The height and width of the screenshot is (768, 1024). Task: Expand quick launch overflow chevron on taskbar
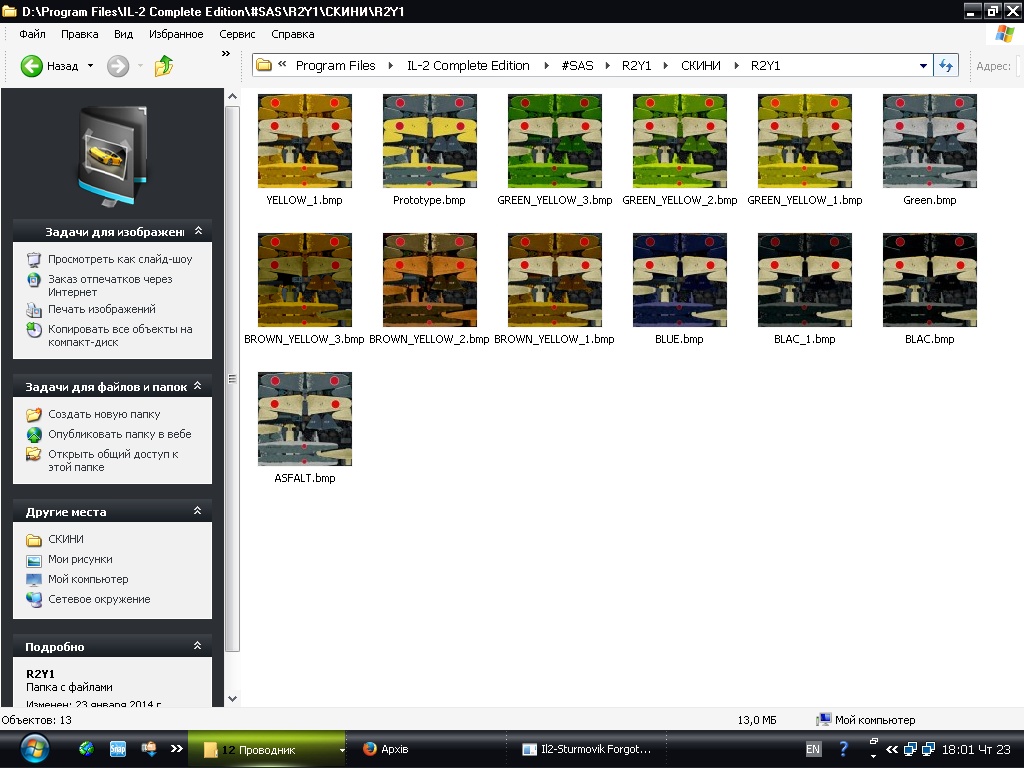tap(176, 749)
